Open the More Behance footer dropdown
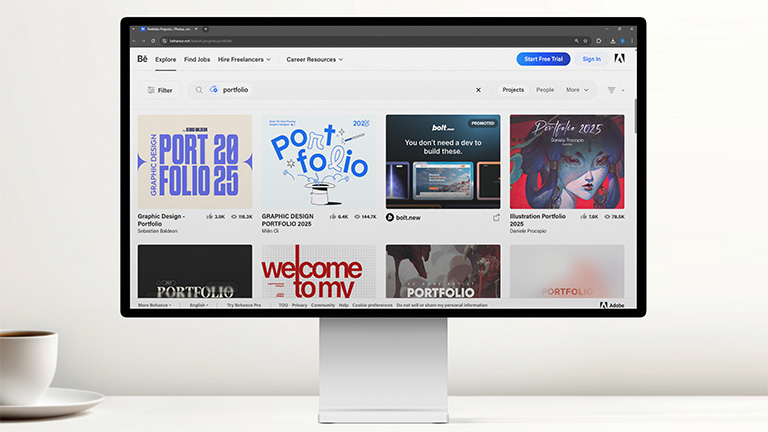The height and width of the screenshot is (432, 768). (154, 305)
